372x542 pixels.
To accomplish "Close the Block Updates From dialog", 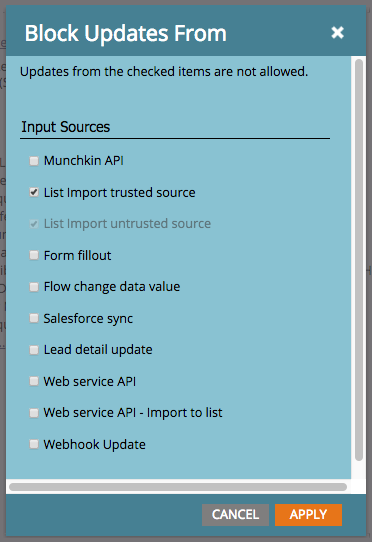I will pos(337,33).
